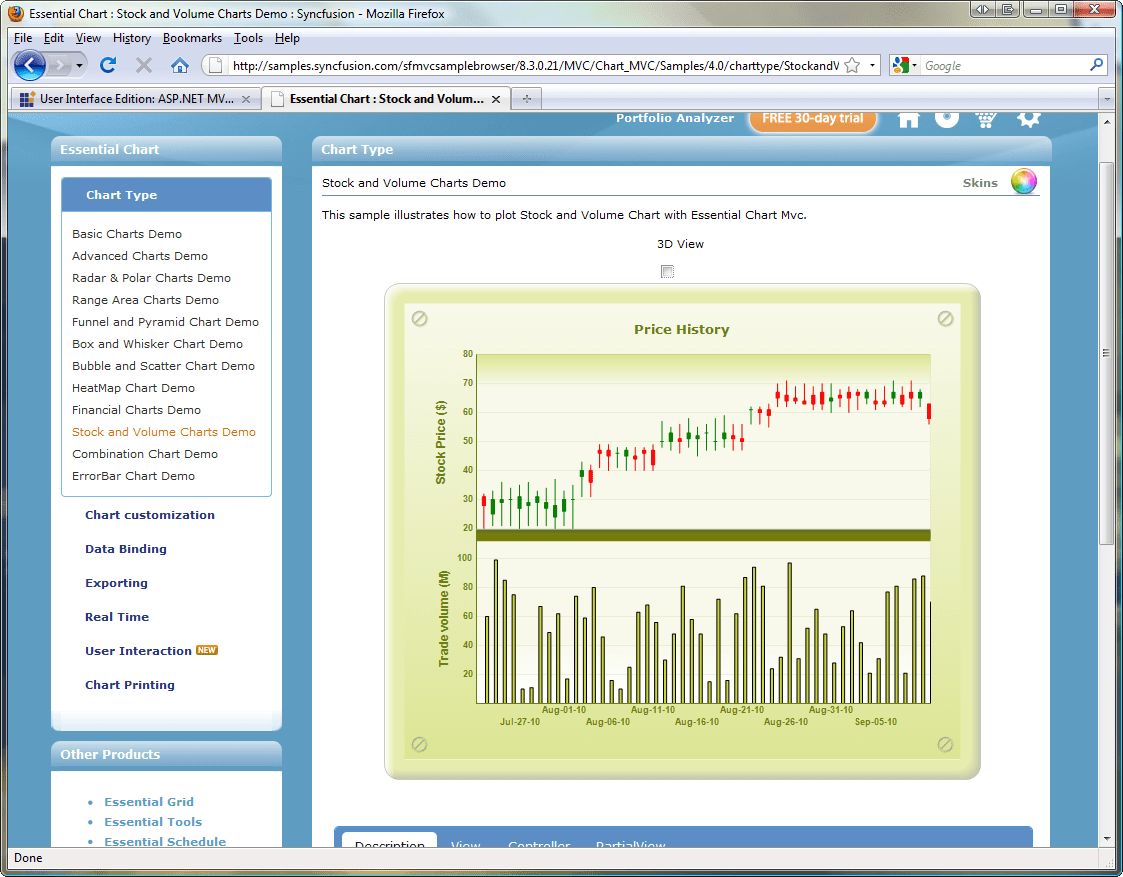Expand the URL history dropdown arrow
This screenshot has height=877, width=1123.
[x=872, y=65]
